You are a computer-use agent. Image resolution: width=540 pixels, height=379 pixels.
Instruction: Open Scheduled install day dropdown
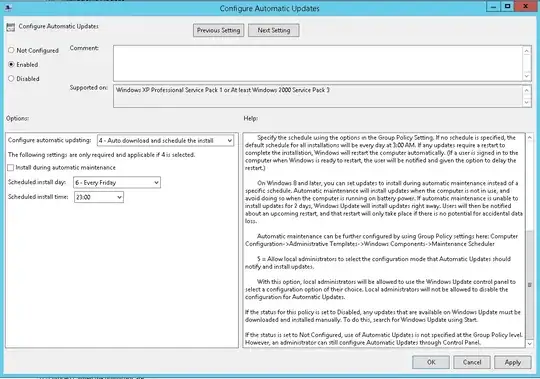[117, 182]
